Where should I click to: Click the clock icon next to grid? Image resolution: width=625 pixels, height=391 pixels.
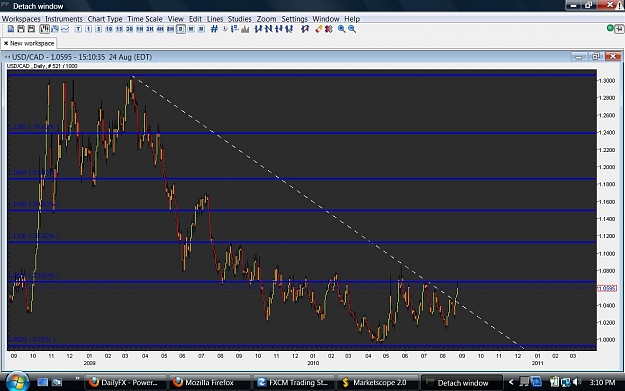point(225,29)
